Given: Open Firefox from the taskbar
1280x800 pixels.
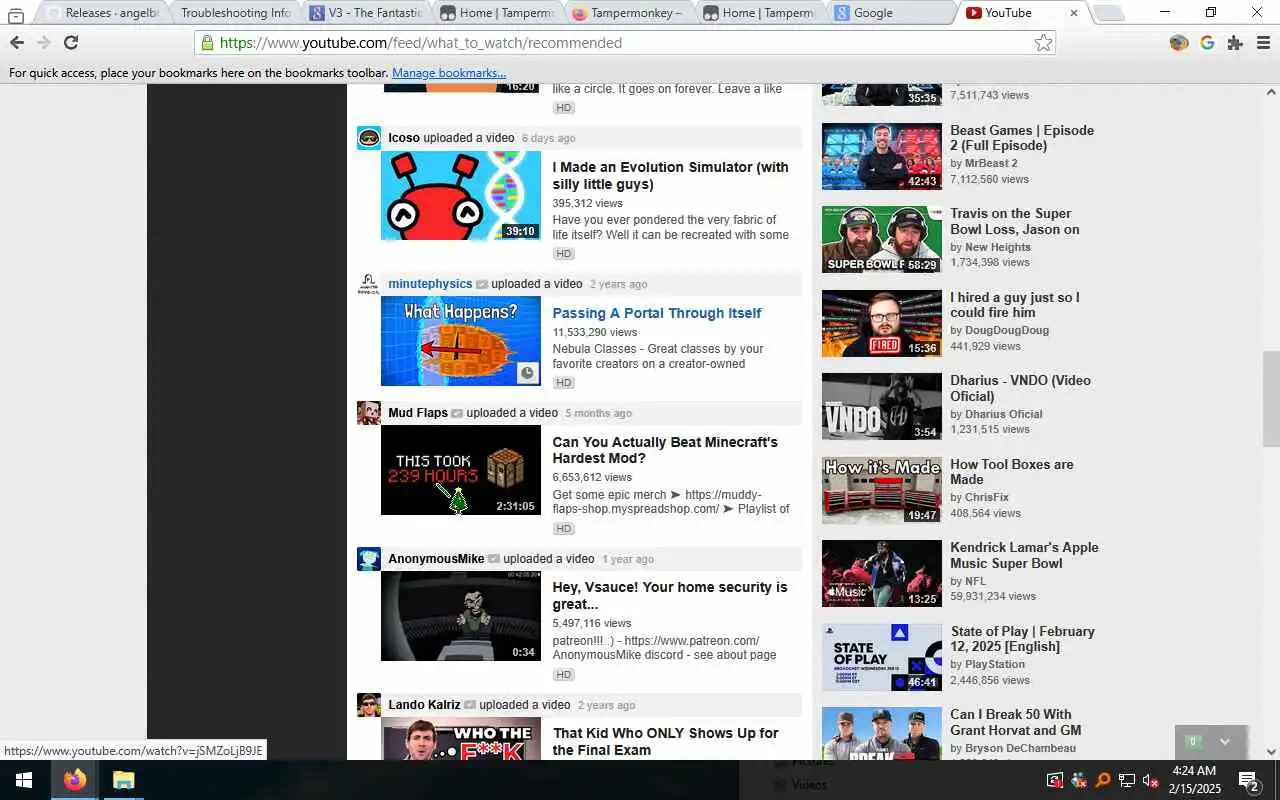Looking at the screenshot, I should 74,780.
